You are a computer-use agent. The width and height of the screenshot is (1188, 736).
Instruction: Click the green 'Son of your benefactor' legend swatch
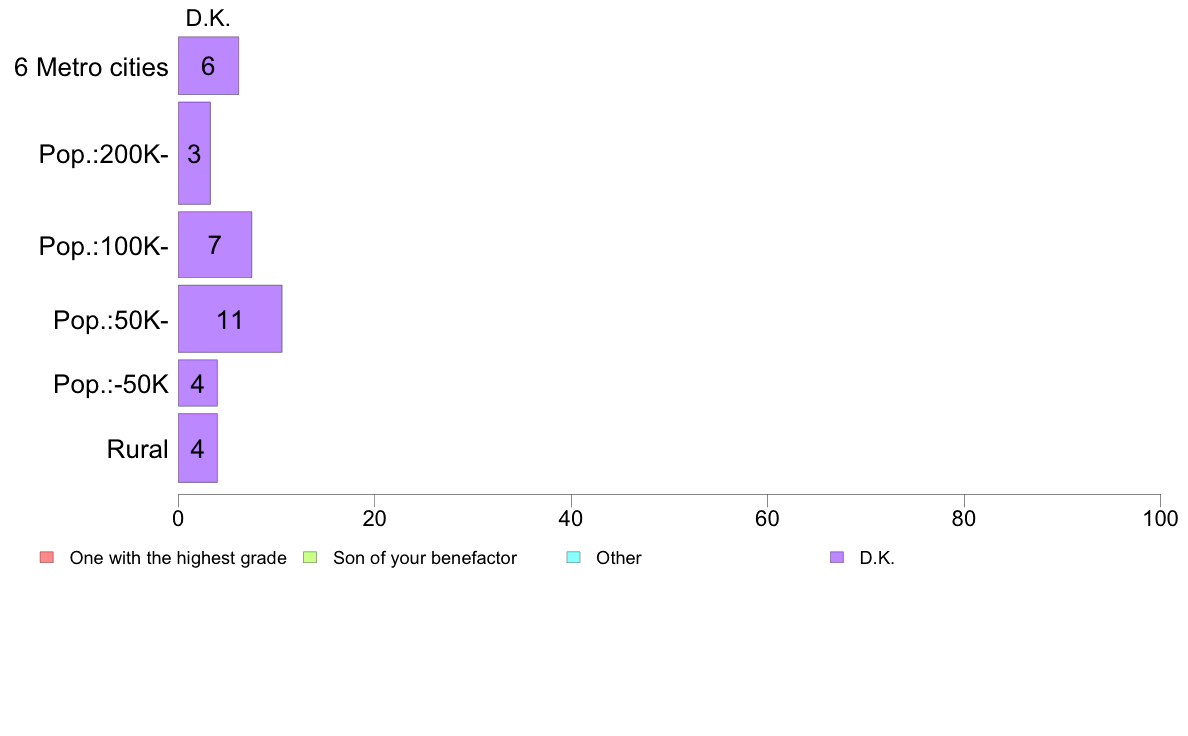pyautogui.click(x=310, y=557)
